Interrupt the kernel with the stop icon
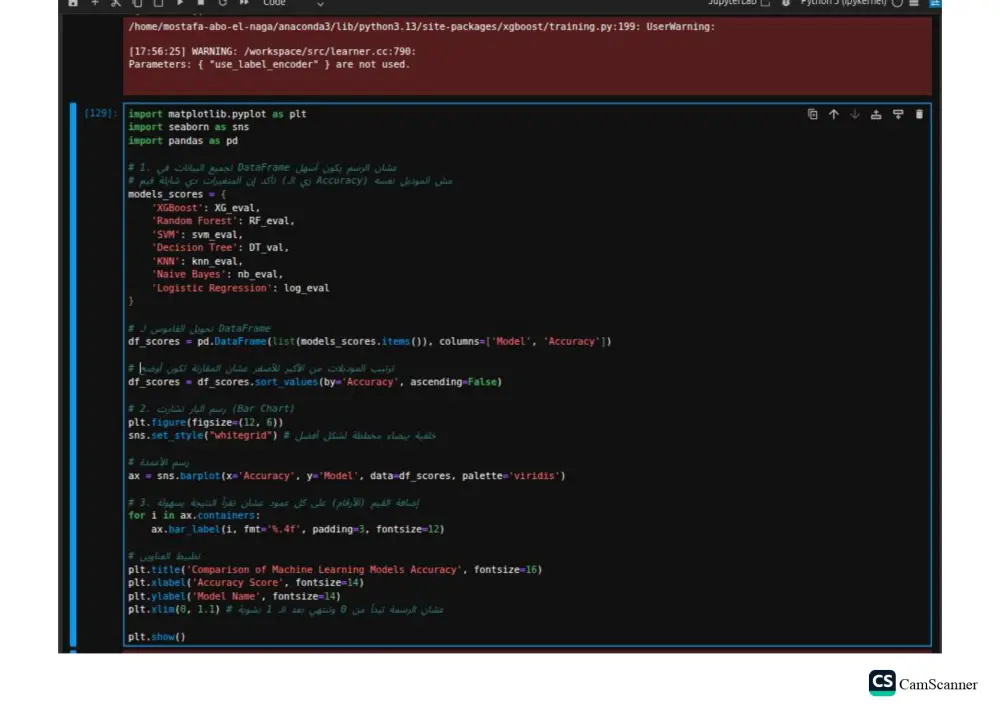Viewport: 1000px width, 707px height. [201, 3]
